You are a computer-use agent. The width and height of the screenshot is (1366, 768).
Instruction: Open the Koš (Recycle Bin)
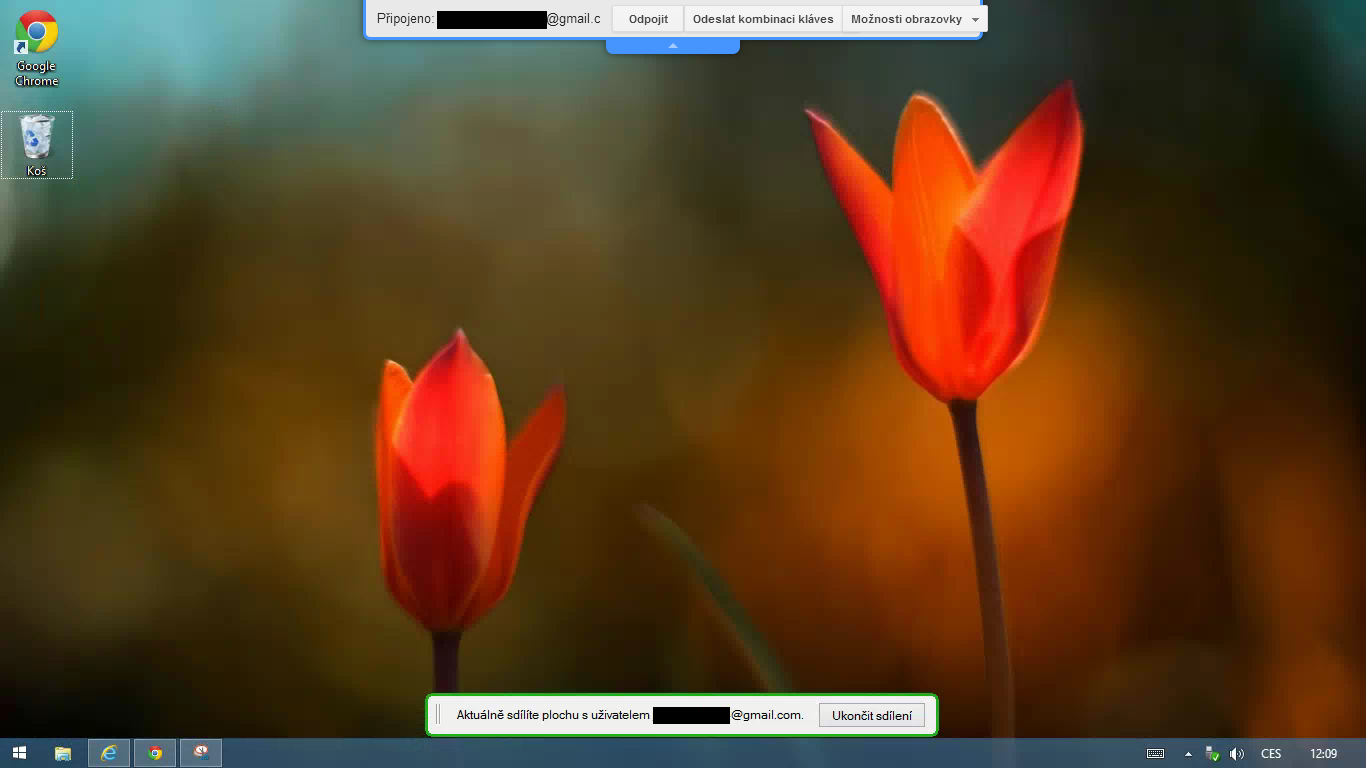click(x=36, y=140)
